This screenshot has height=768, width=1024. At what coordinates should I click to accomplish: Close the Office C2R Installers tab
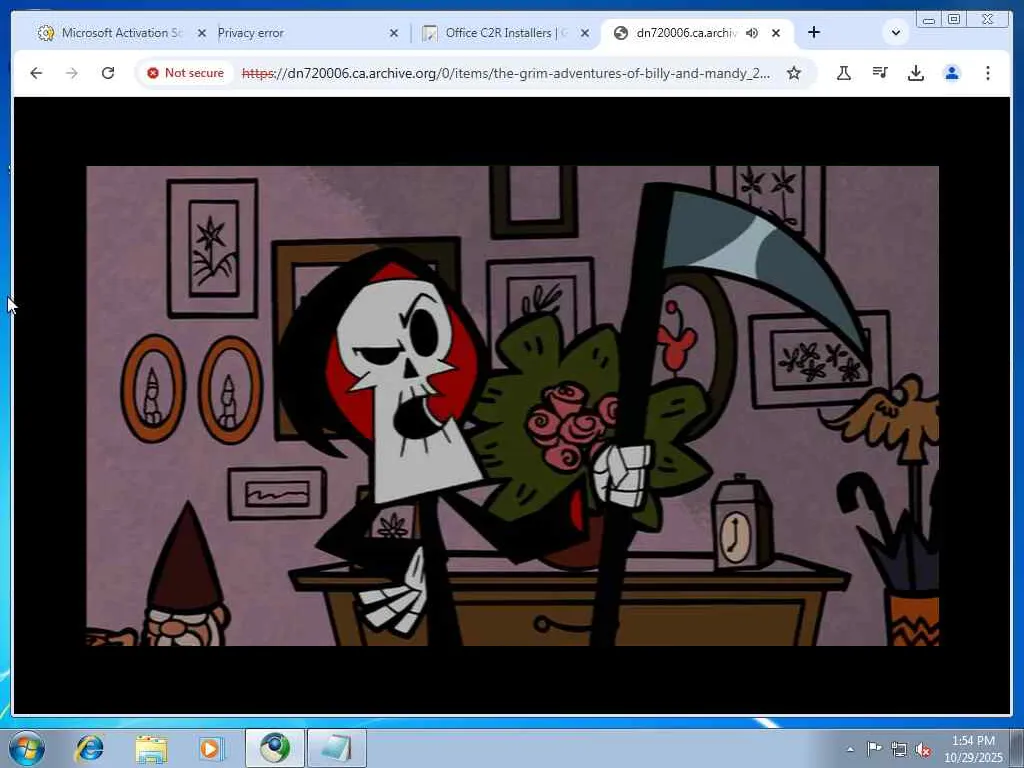click(584, 33)
